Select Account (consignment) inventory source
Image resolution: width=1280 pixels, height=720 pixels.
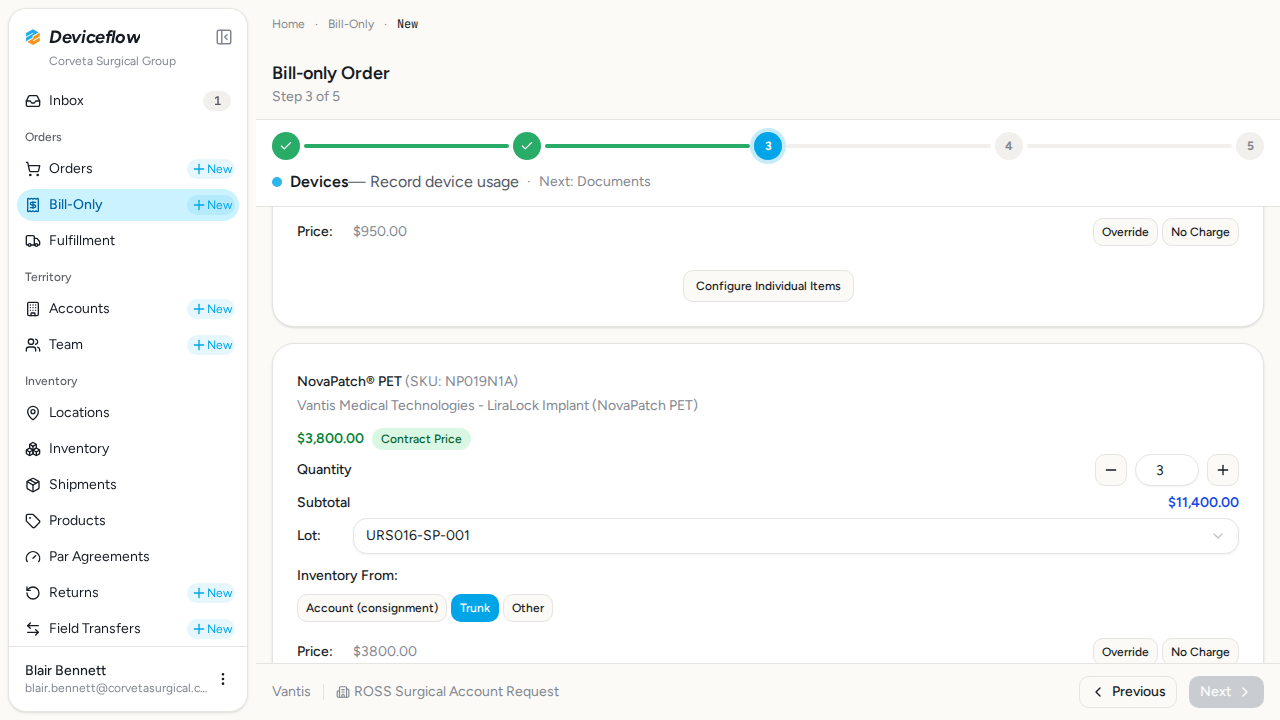pos(372,608)
